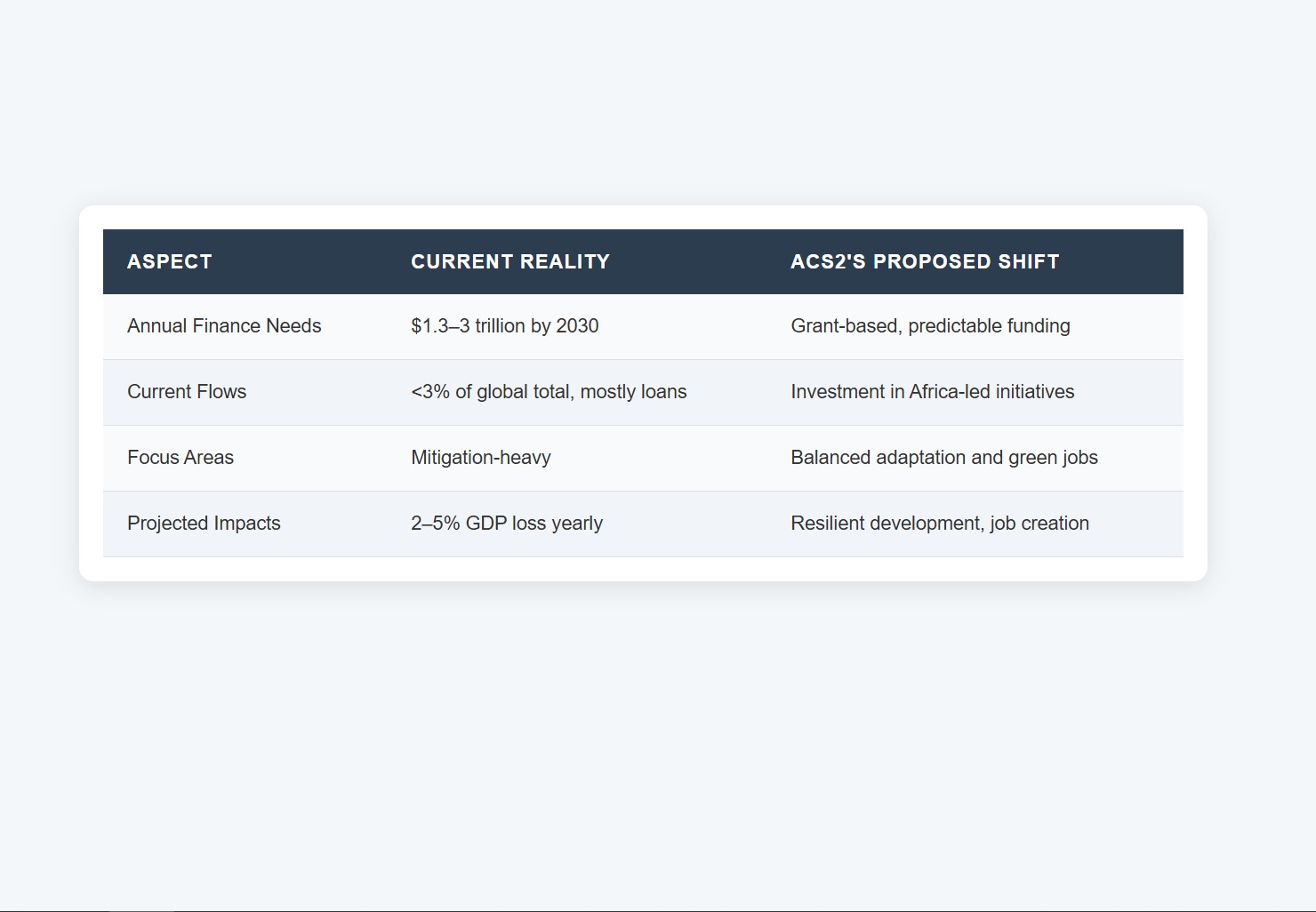The height and width of the screenshot is (912, 1316).
Task: Click the Current Flows row label
Action: point(187,392)
